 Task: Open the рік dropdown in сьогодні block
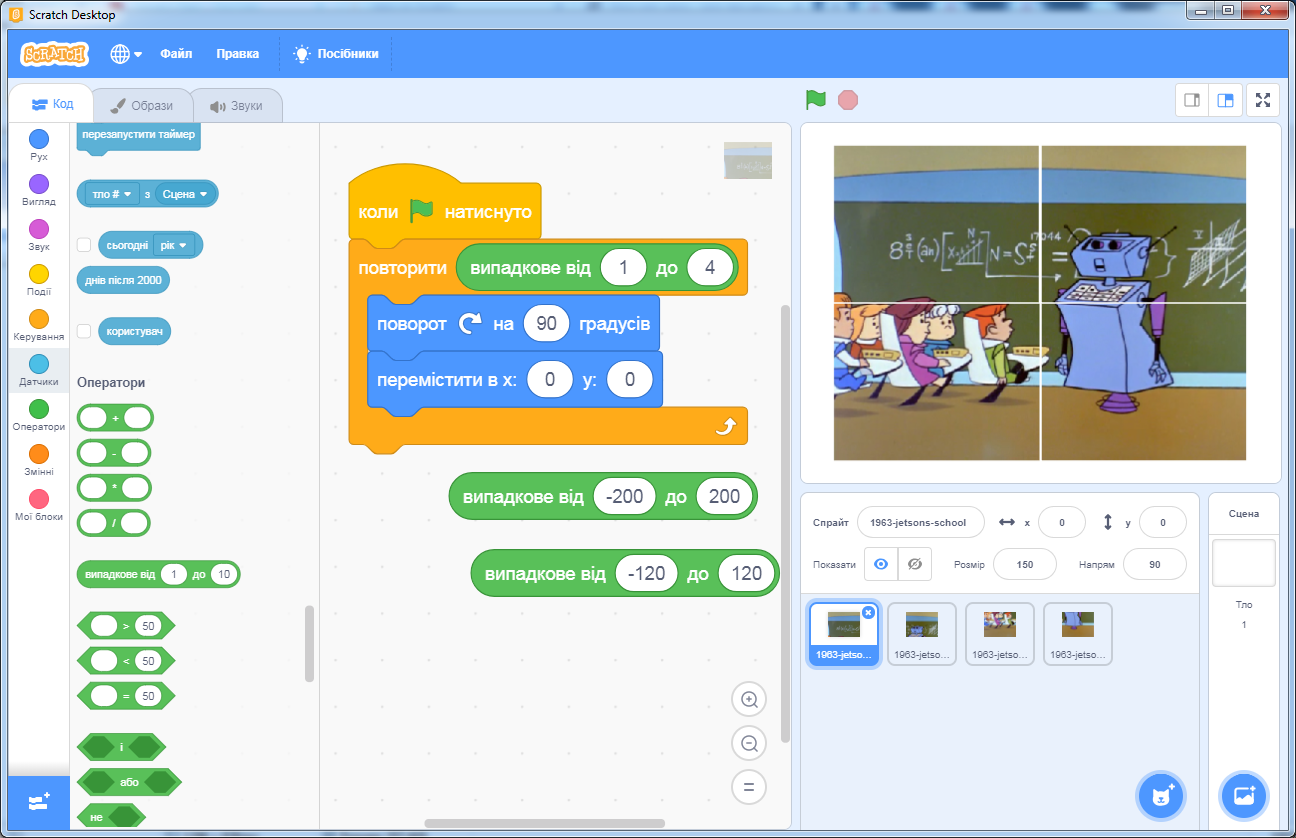click(174, 245)
